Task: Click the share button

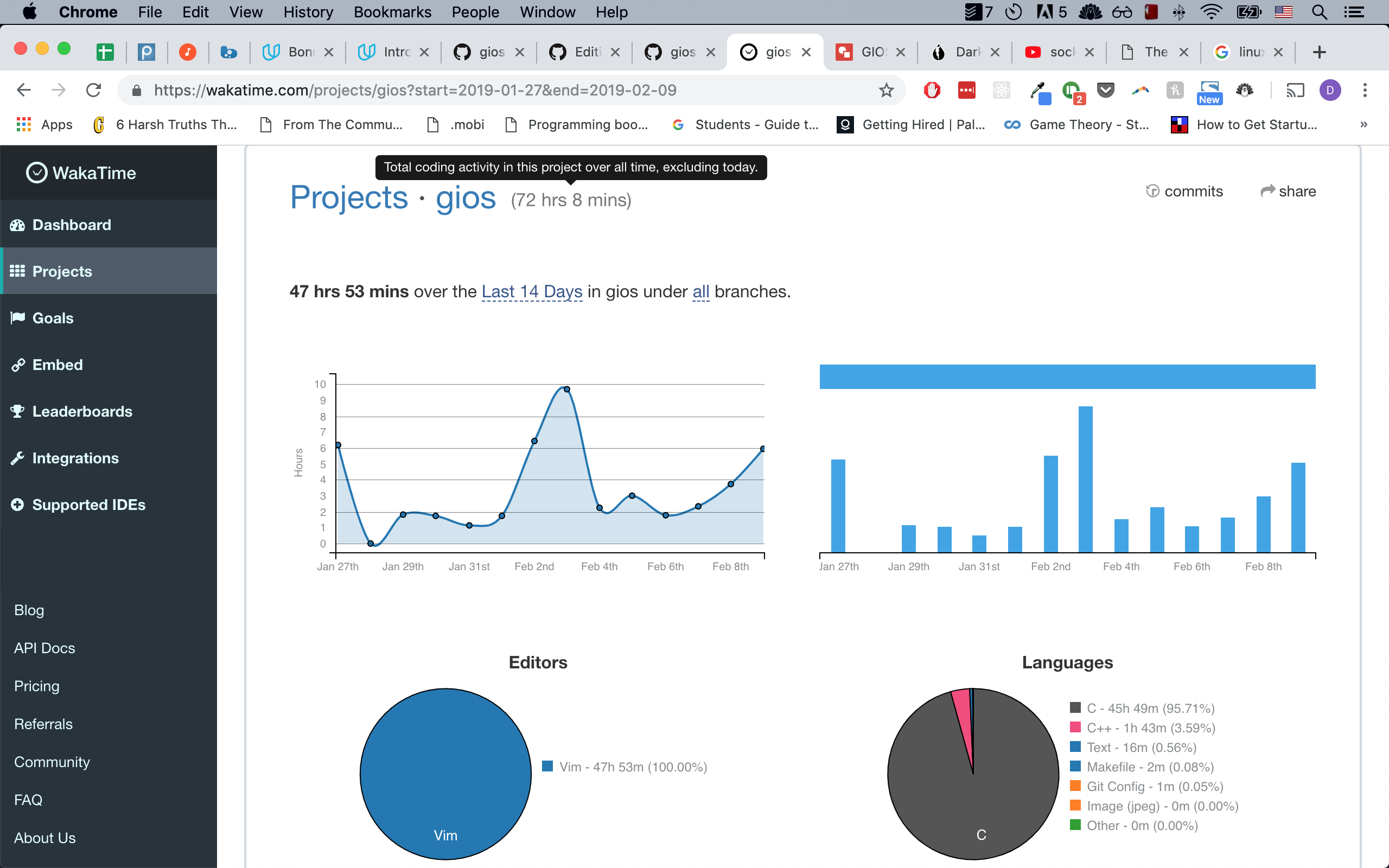Action: (x=1288, y=191)
